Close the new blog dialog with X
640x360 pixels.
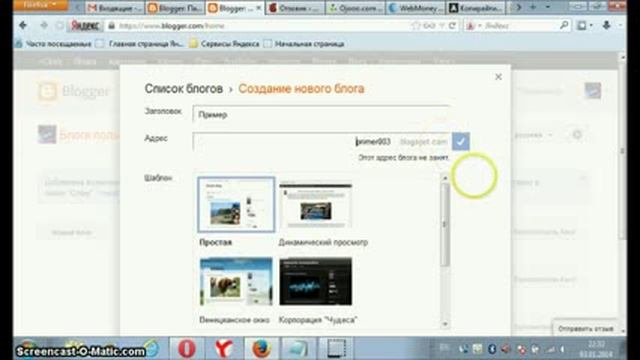click(x=498, y=77)
